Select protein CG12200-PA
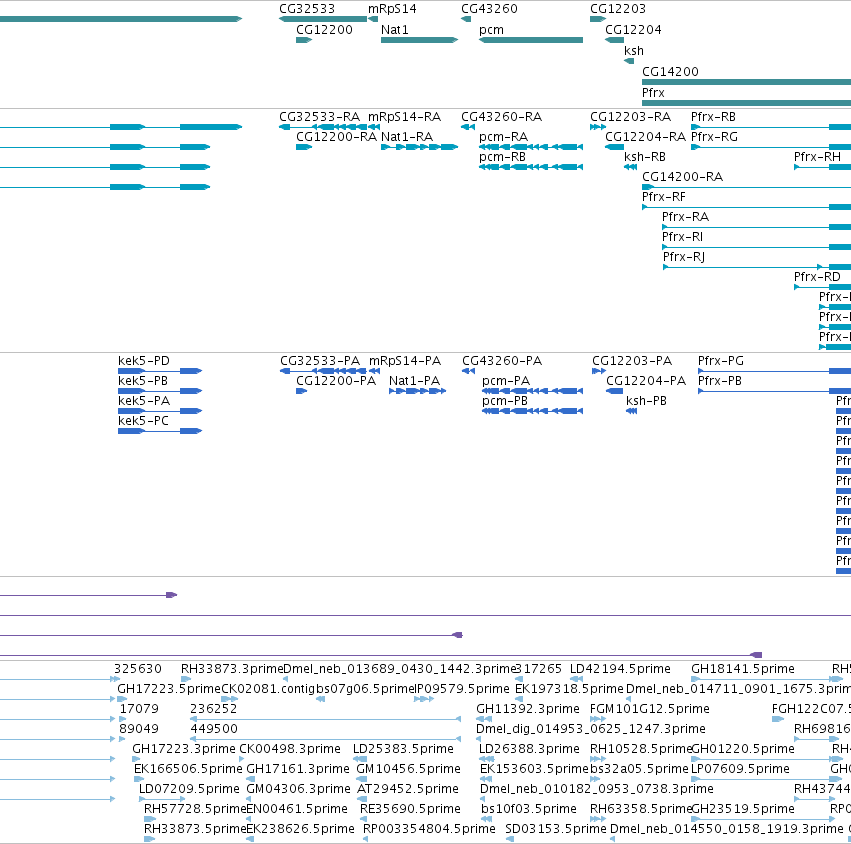851x844 pixels. 336,381
